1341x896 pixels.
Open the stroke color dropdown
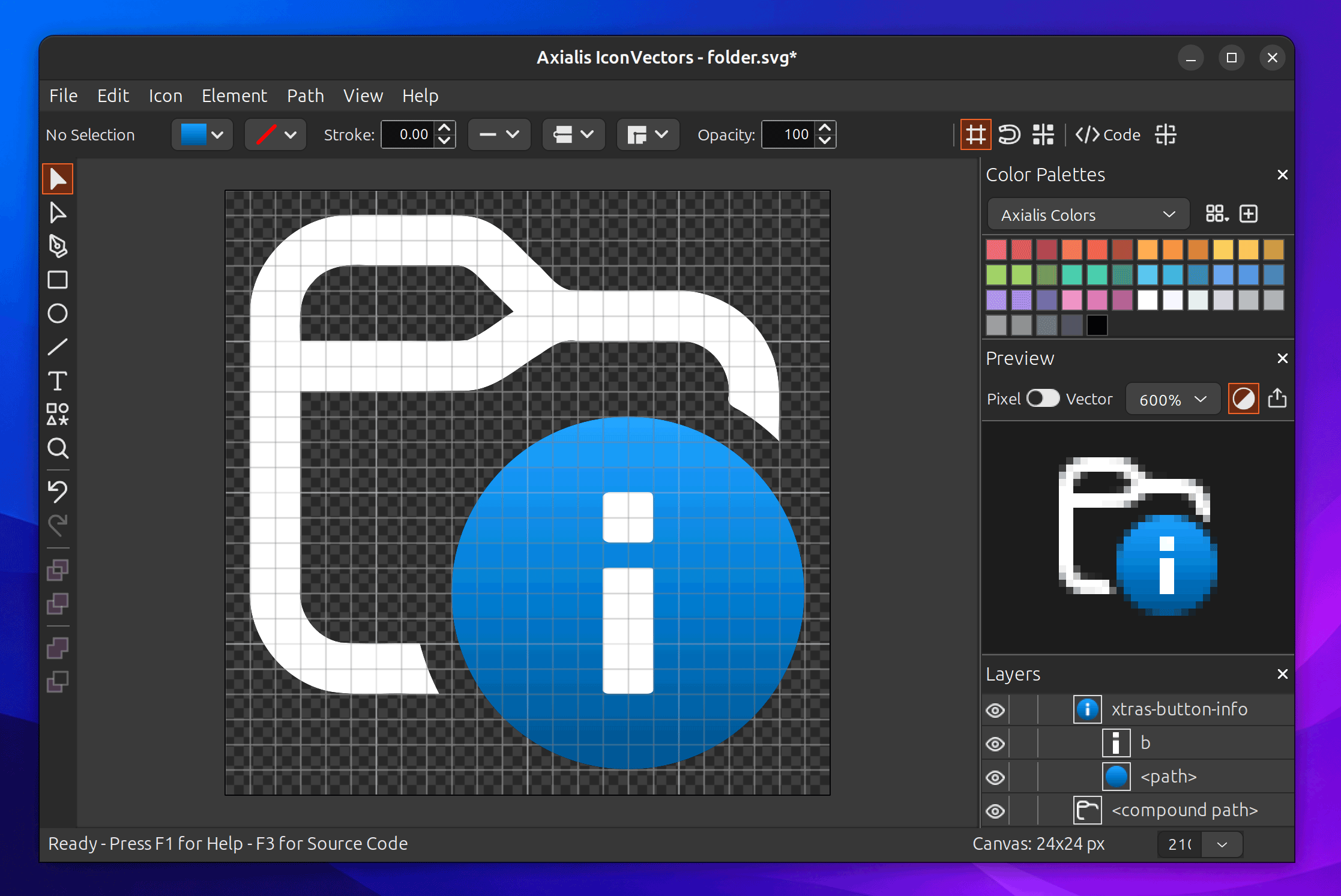coord(276,134)
